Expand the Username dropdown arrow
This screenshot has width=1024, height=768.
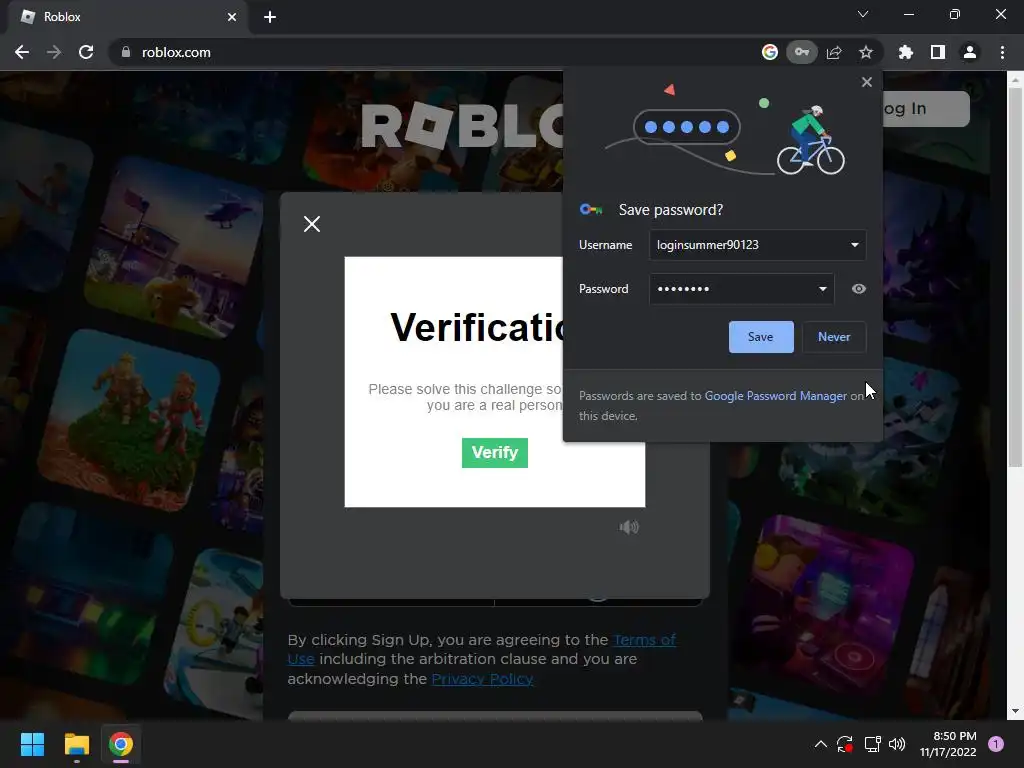point(854,245)
